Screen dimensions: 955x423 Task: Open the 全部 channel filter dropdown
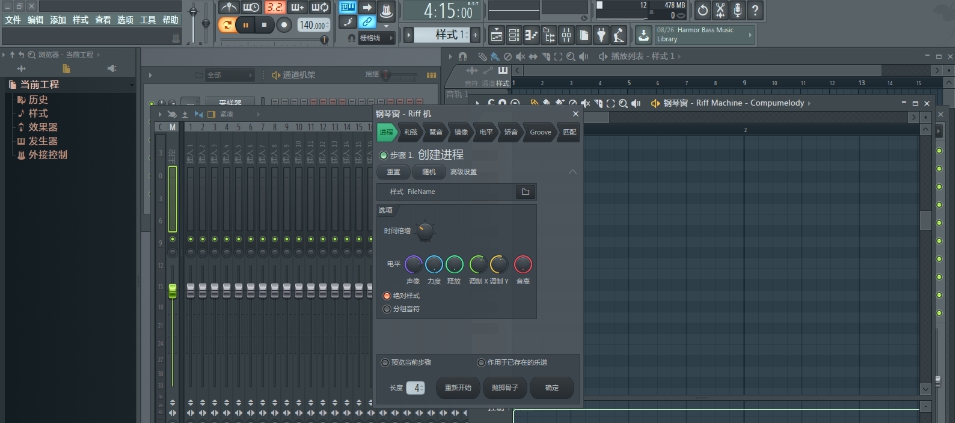click(230, 75)
